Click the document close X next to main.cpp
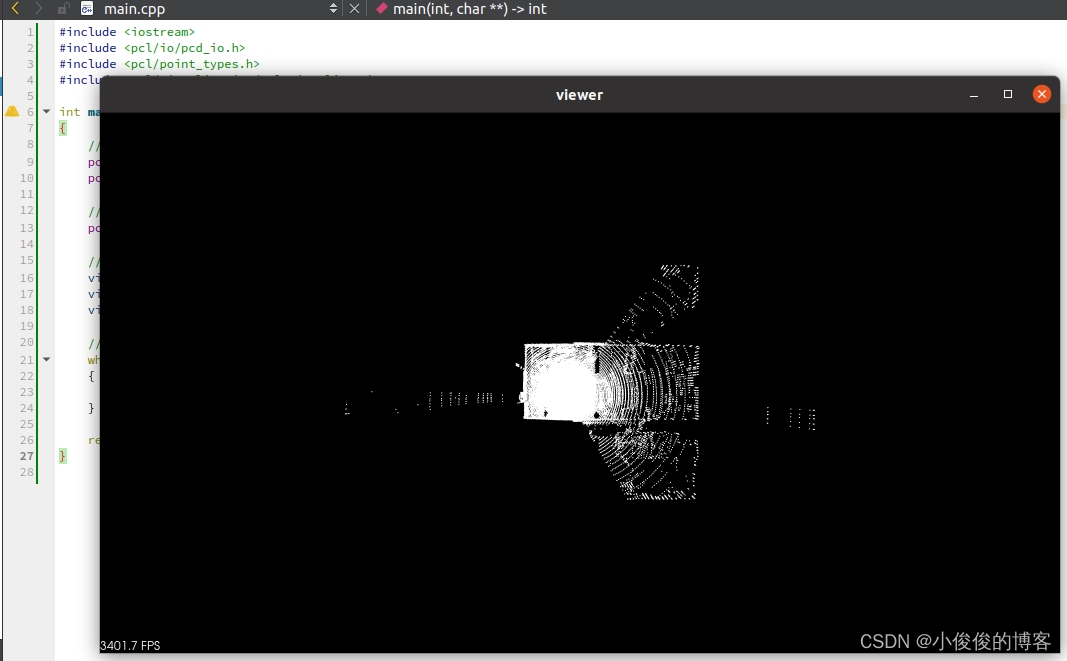The width and height of the screenshot is (1067, 661). pyautogui.click(x=354, y=8)
